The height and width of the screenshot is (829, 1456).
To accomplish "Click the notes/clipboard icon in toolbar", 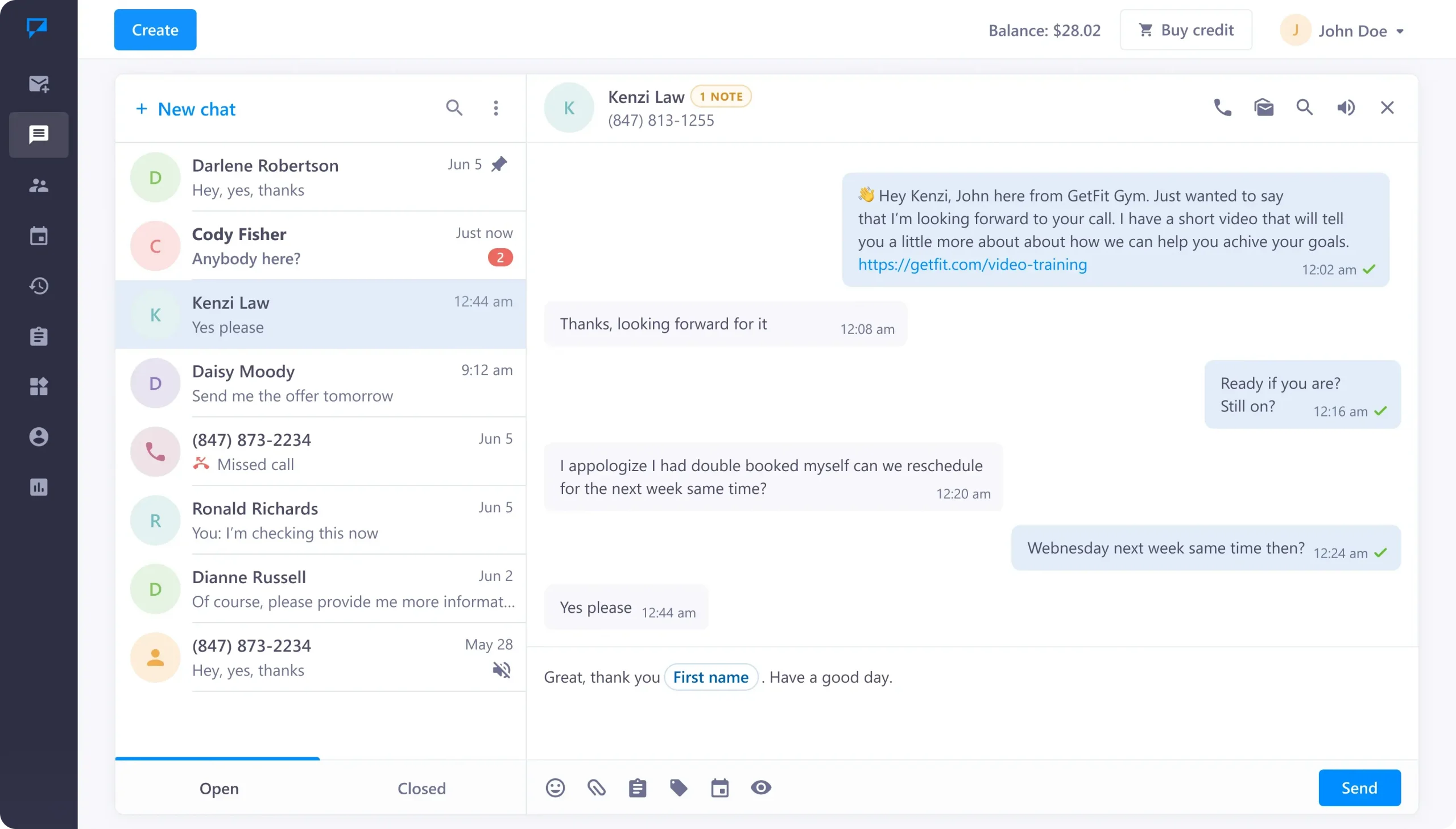I will click(637, 787).
